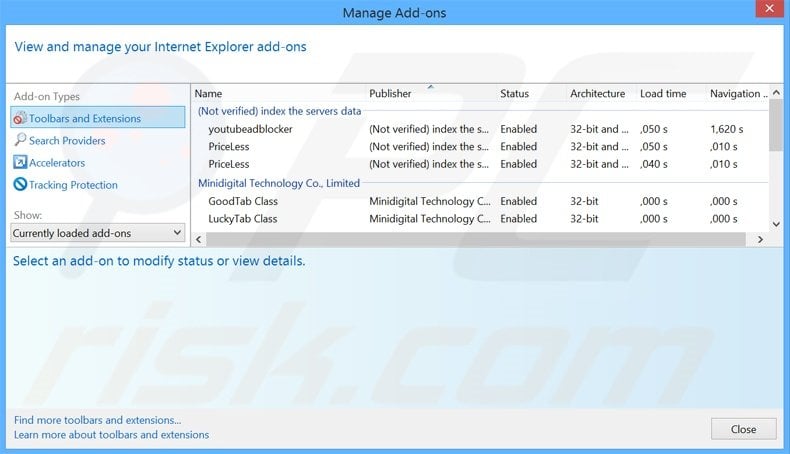Screen dimensions: 790x454
Task: Open Learn more about toolbars and extensions
Action: (x=112, y=435)
